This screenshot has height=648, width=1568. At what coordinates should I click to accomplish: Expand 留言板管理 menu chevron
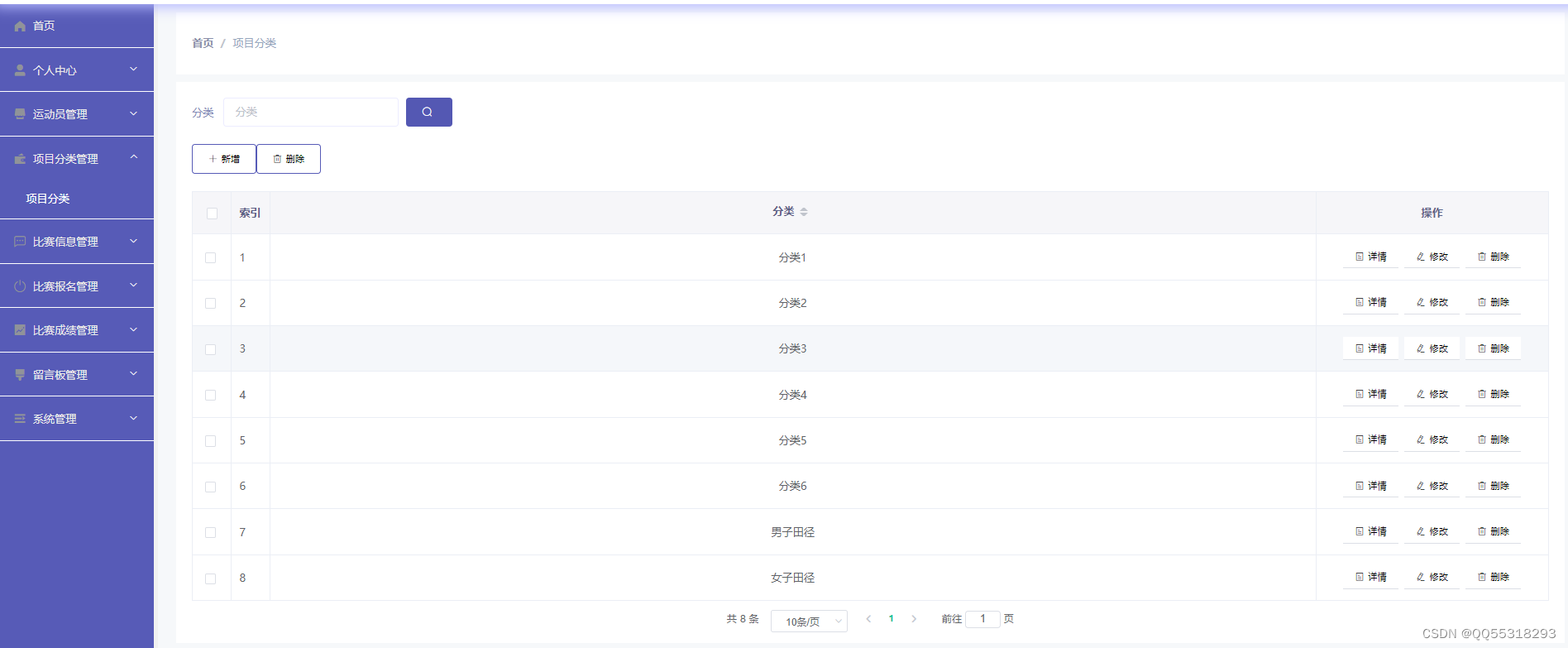click(x=133, y=374)
